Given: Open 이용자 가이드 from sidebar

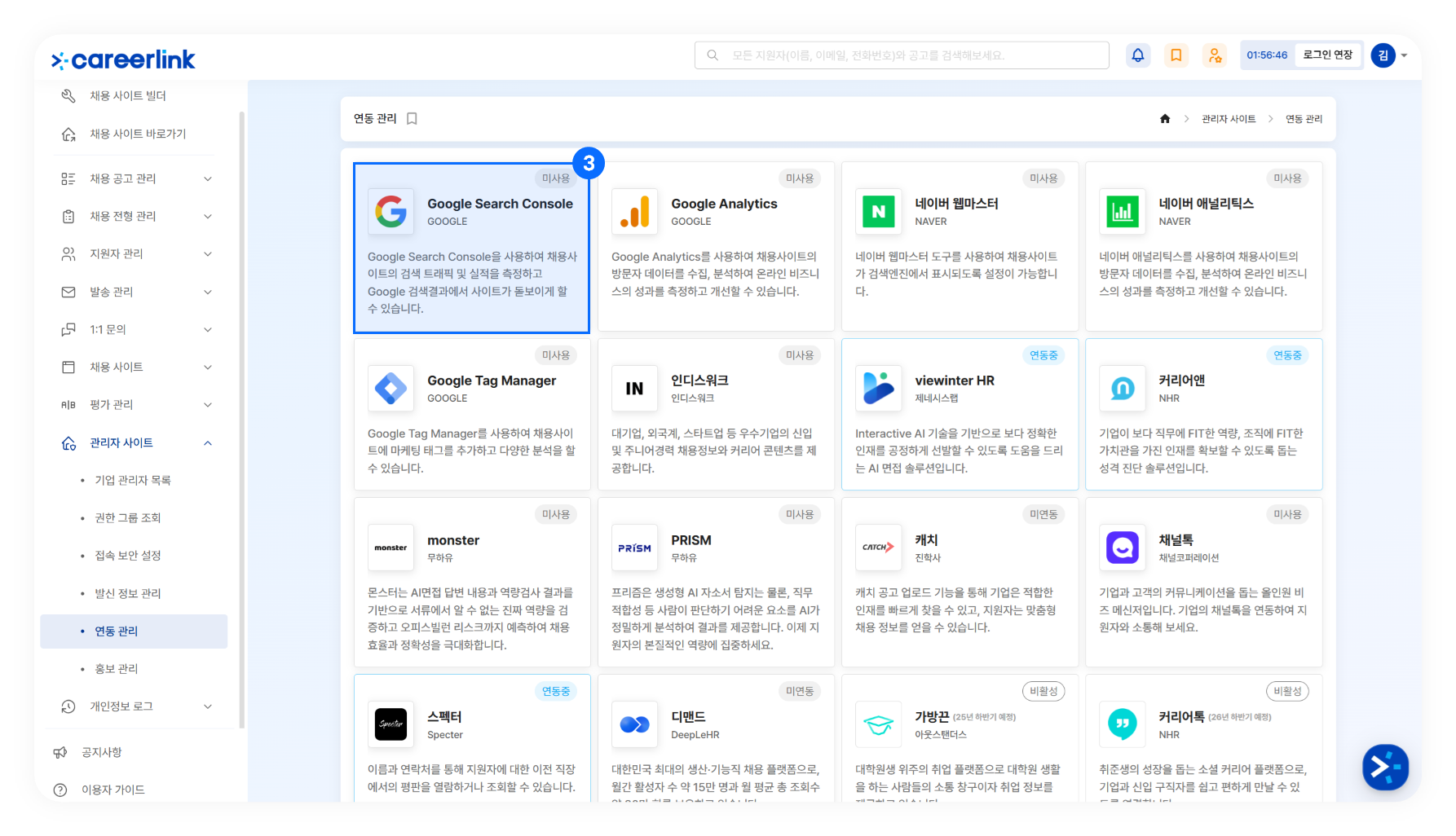Looking at the screenshot, I should click(x=113, y=790).
